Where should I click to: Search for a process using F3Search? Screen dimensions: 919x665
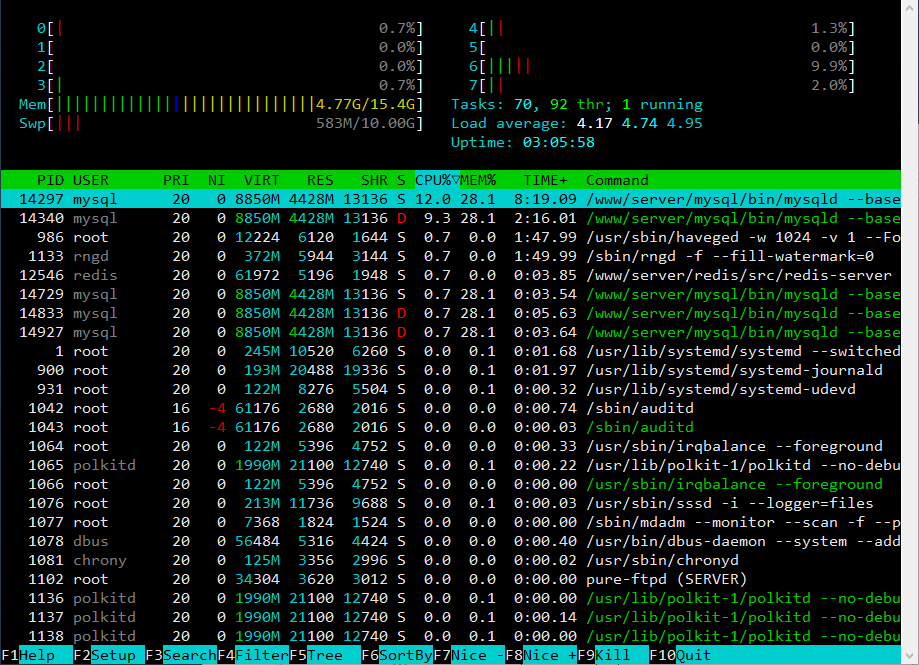180,655
